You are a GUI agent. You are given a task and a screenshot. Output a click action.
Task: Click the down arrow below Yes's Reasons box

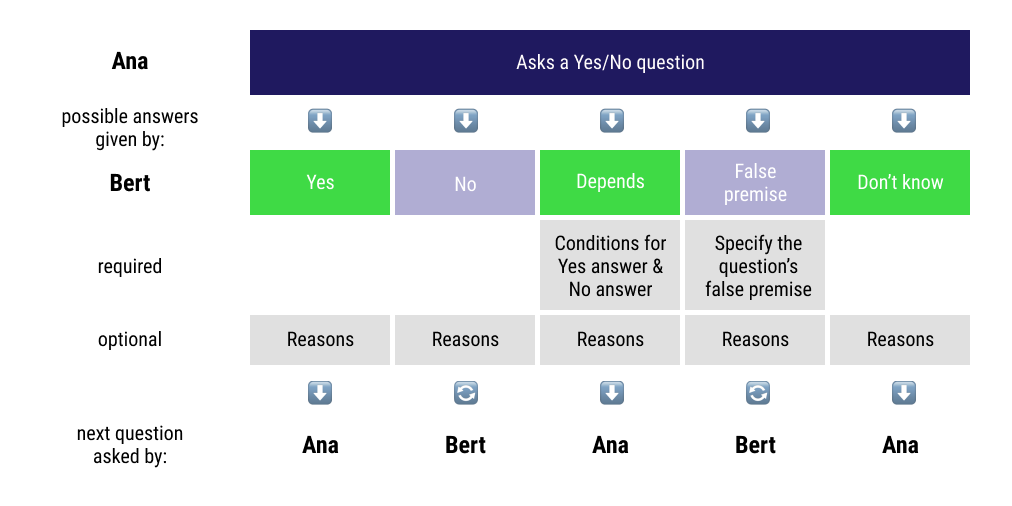click(x=320, y=394)
